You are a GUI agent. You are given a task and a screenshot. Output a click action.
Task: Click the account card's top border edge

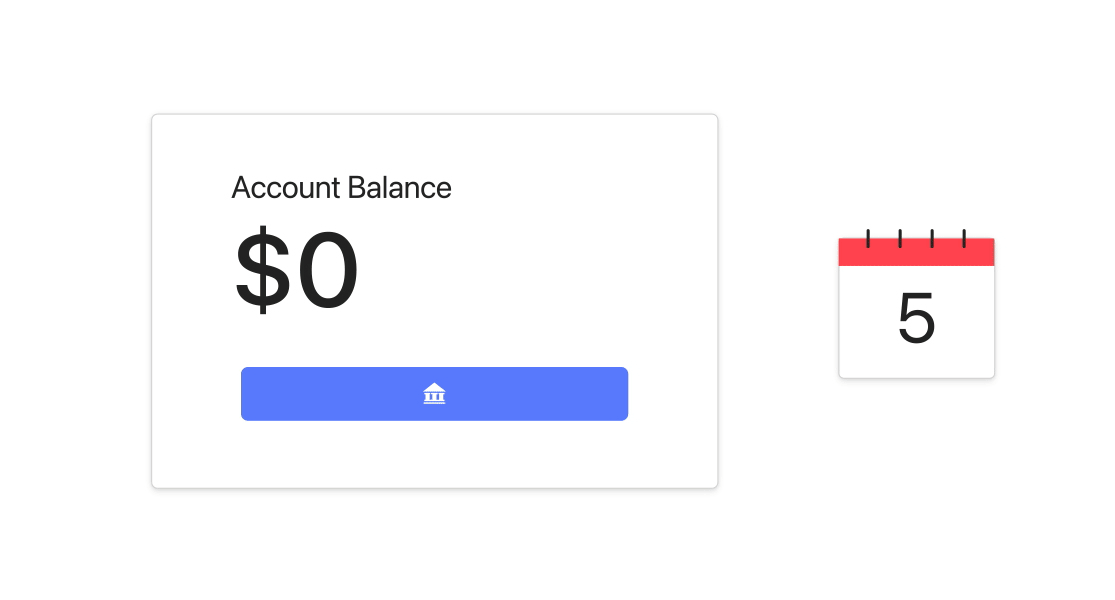pyautogui.click(x=434, y=115)
